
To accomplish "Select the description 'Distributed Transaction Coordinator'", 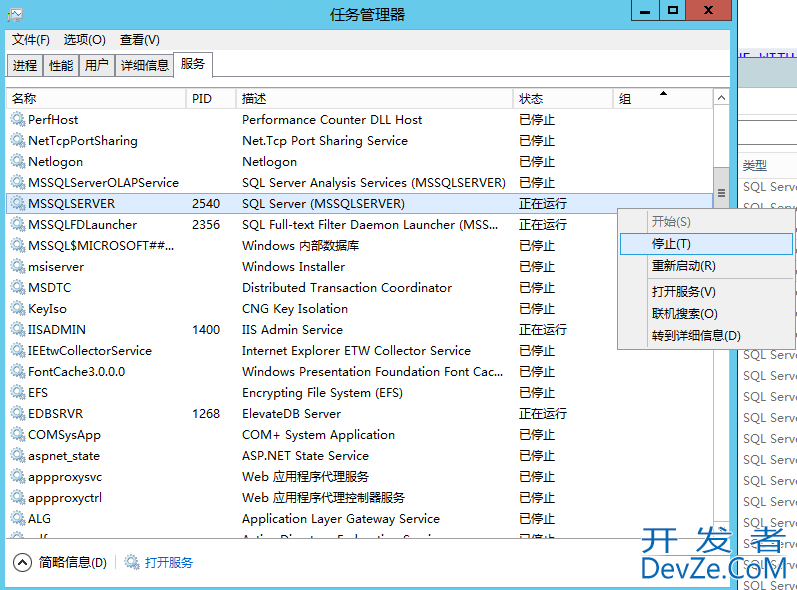I will (x=347, y=288).
